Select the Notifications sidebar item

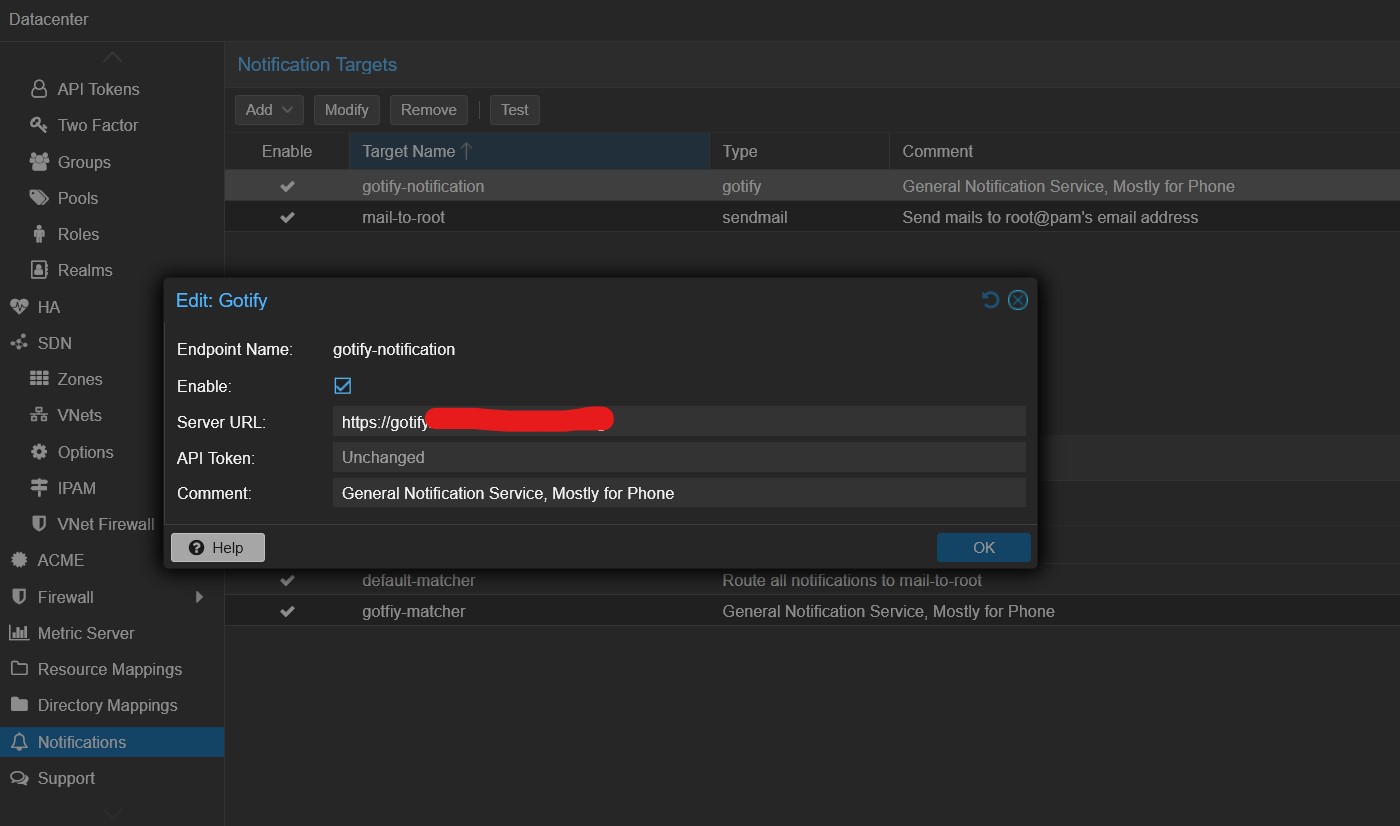click(x=112, y=742)
